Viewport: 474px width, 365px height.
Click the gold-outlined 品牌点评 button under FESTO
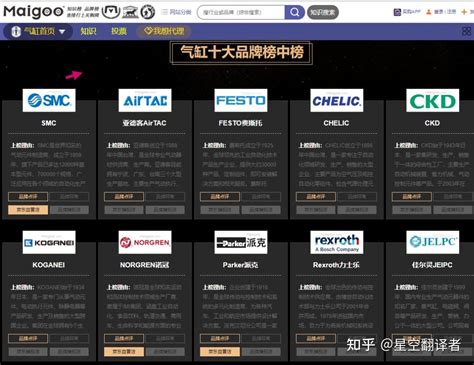(x=220, y=197)
